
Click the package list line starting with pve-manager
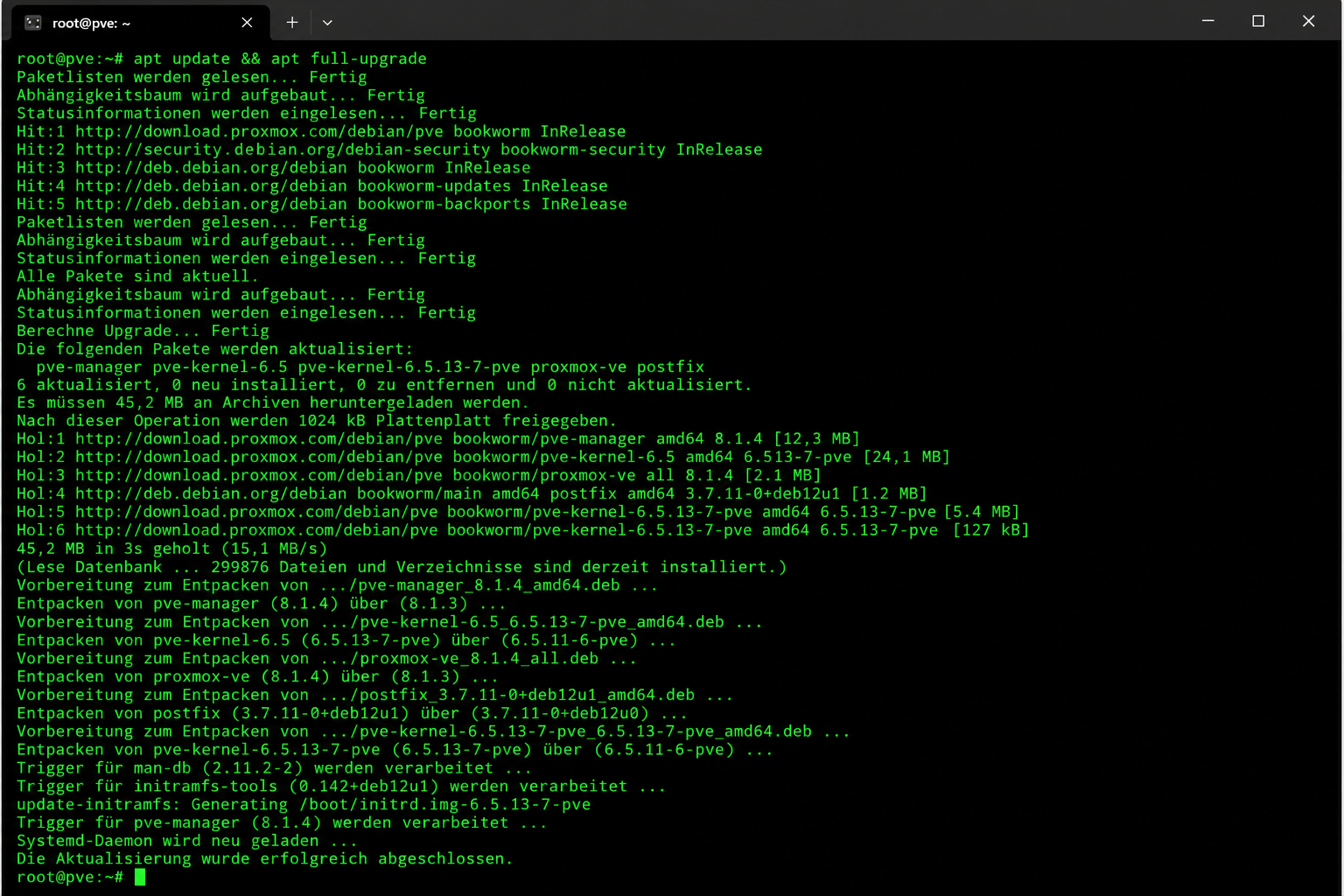[370, 367]
